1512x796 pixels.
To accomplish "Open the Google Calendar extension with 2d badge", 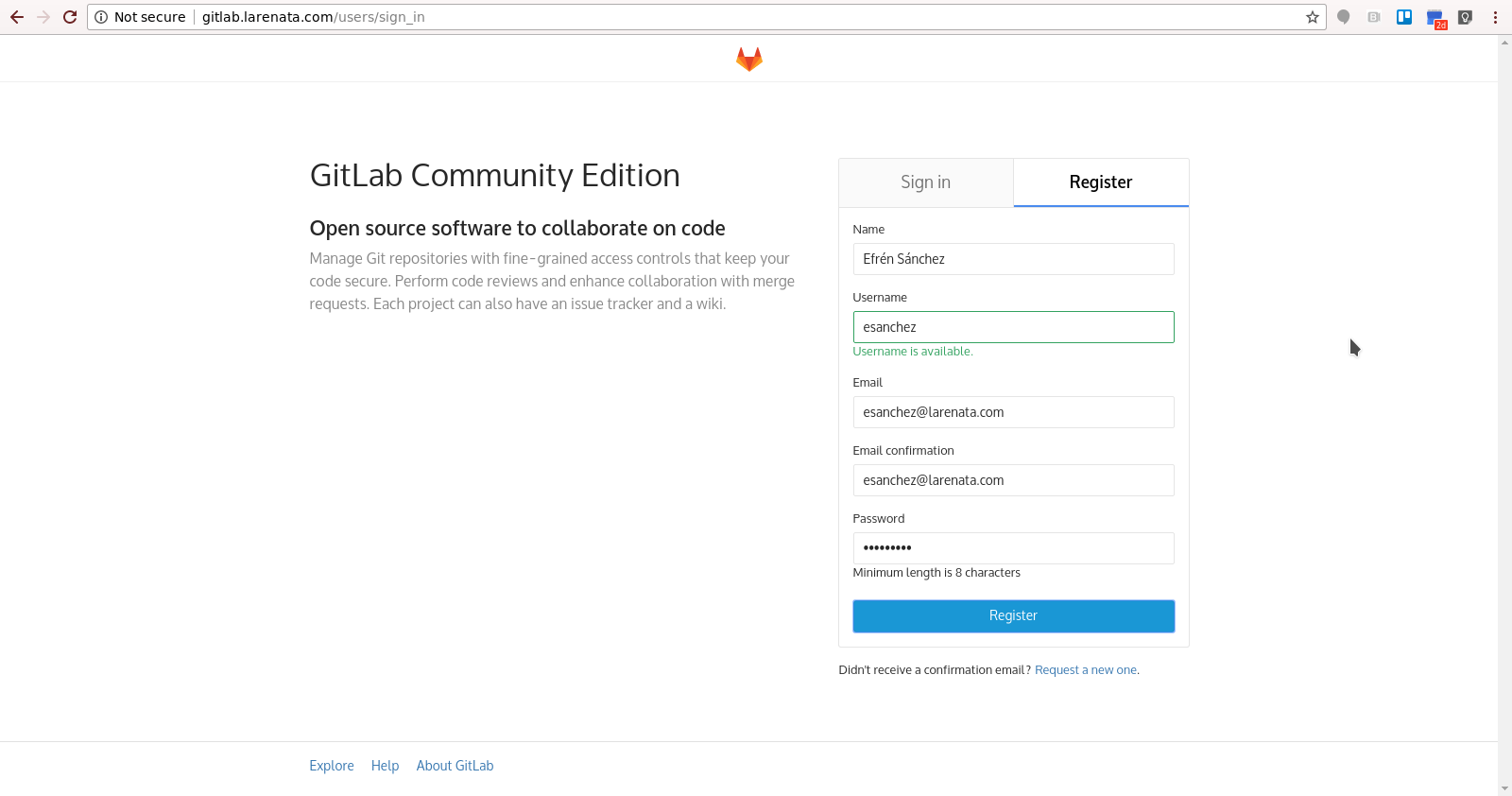I will (x=1435, y=18).
